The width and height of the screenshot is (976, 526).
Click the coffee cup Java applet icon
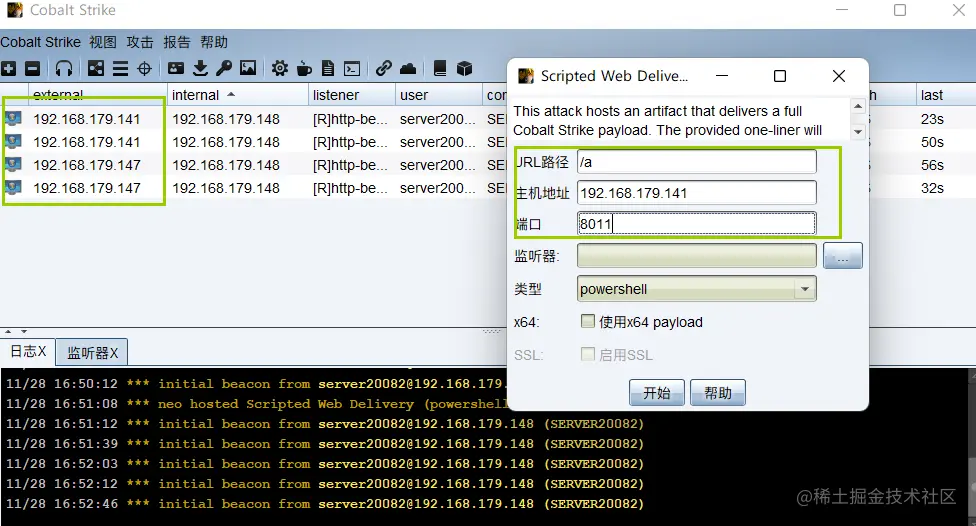pos(304,68)
